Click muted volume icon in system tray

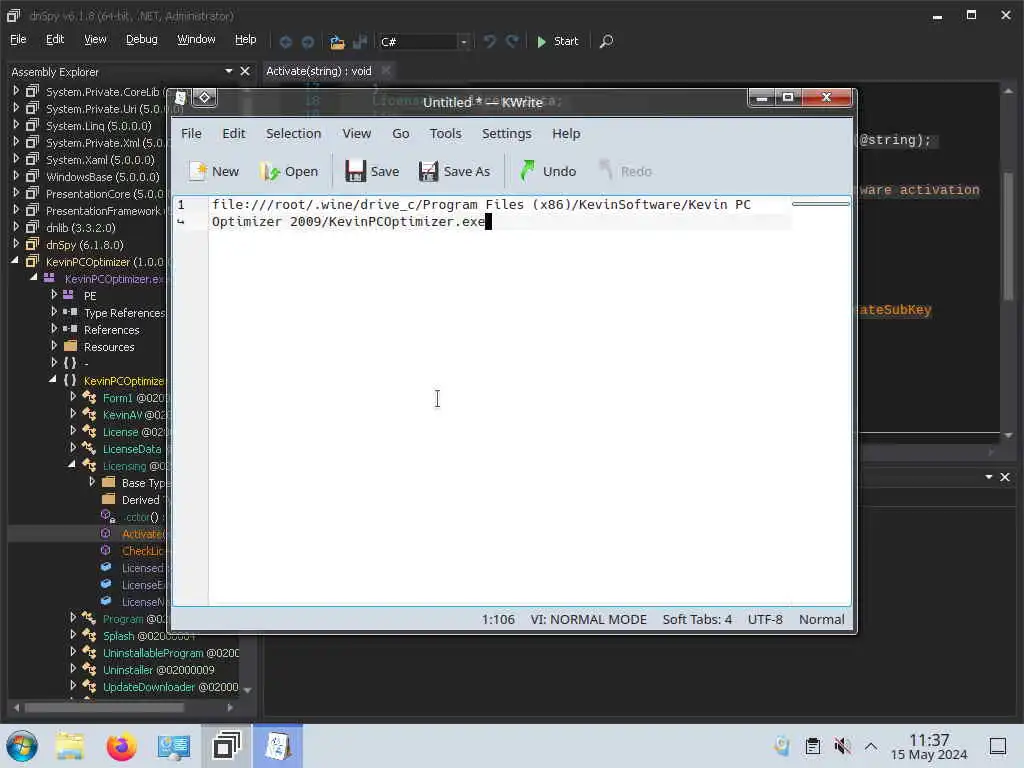(x=842, y=746)
